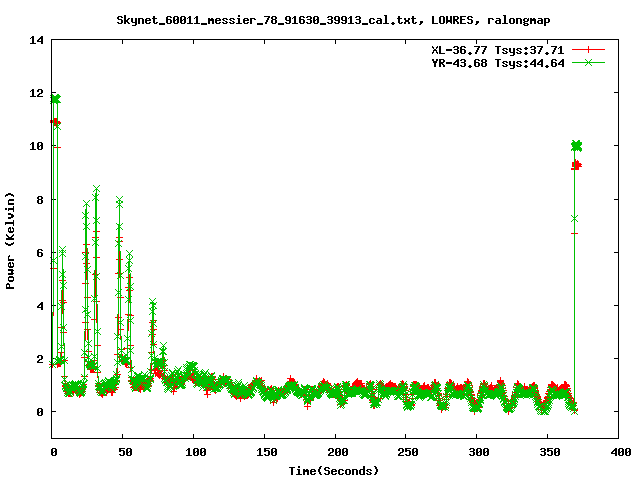Screen dimensions: 640x480
Task: Click the Power (Kelvin) y-axis label
Action: pyautogui.click(x=10, y=240)
